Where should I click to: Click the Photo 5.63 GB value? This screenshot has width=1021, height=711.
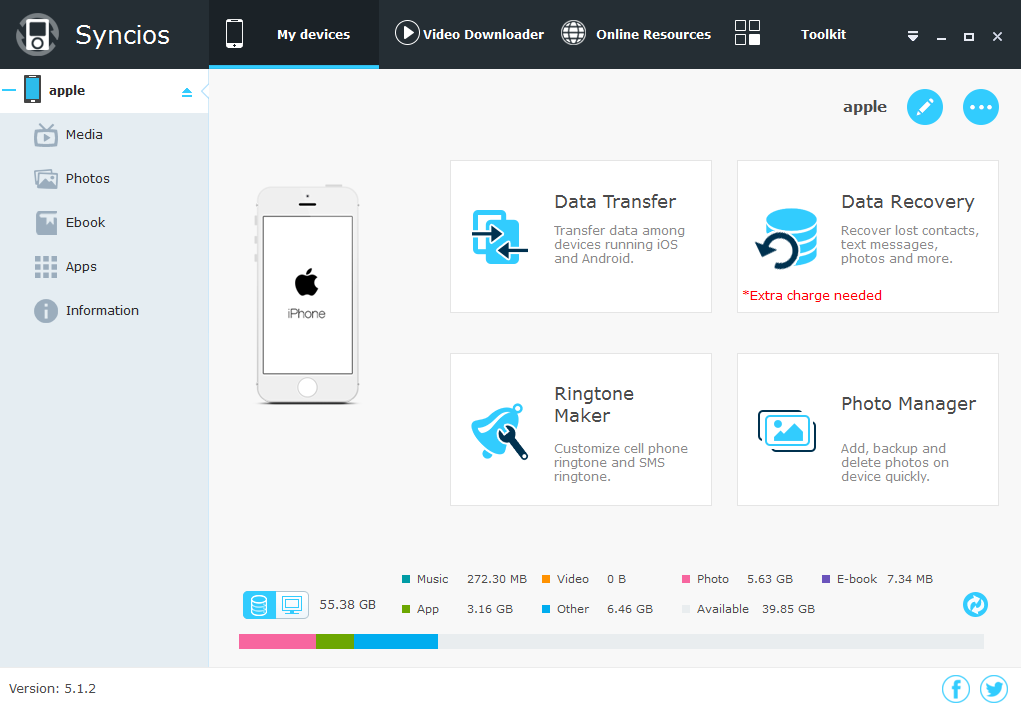coord(770,579)
